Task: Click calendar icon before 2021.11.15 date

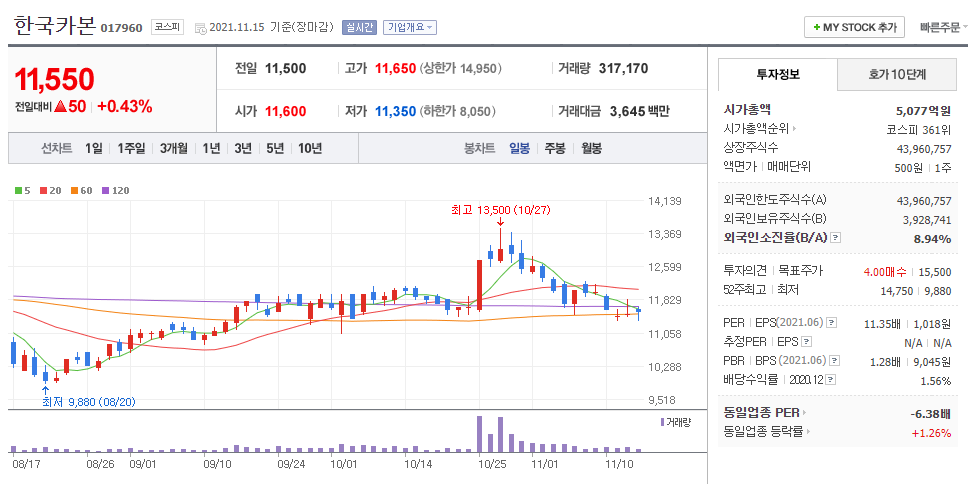Action: coord(200,28)
